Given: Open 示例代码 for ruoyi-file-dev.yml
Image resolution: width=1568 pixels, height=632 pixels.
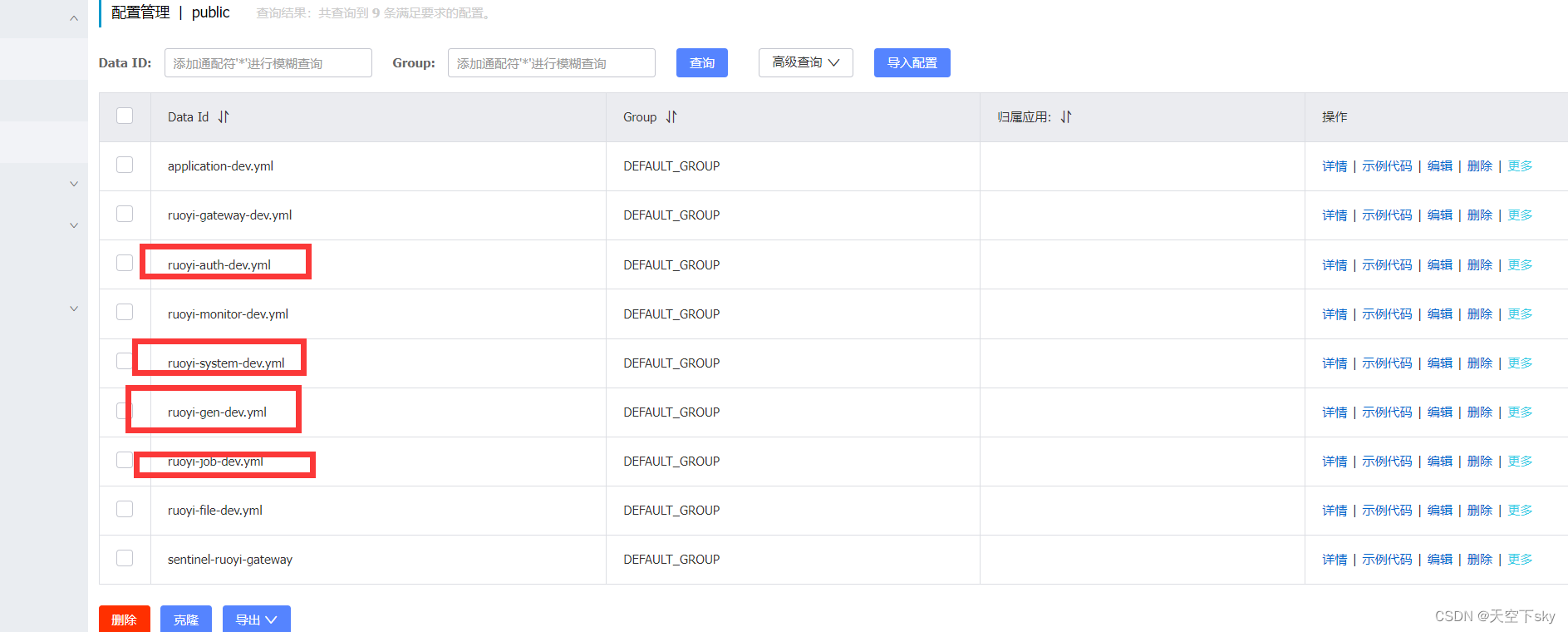Looking at the screenshot, I should tap(1387, 511).
